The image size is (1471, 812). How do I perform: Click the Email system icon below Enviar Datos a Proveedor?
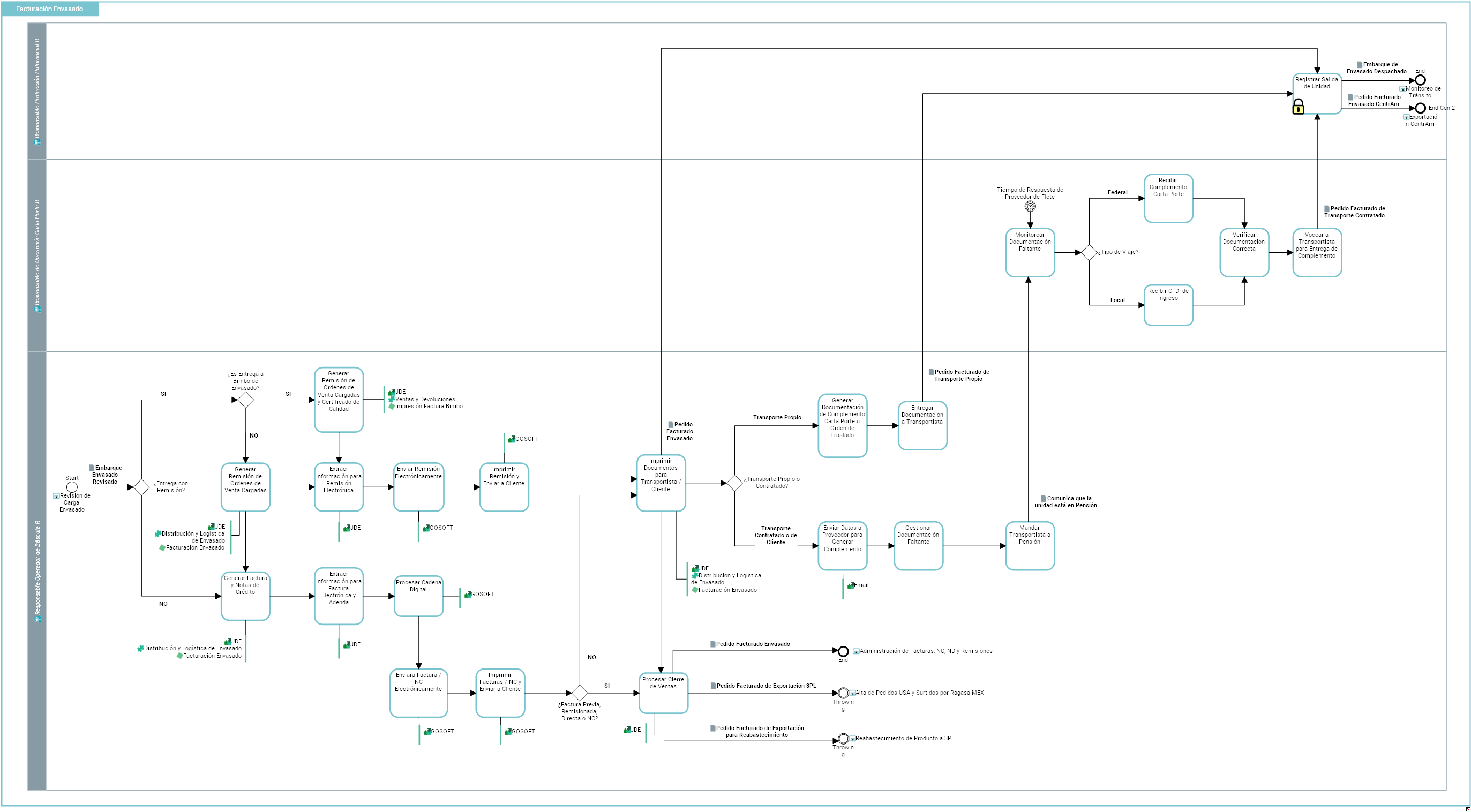(x=851, y=585)
